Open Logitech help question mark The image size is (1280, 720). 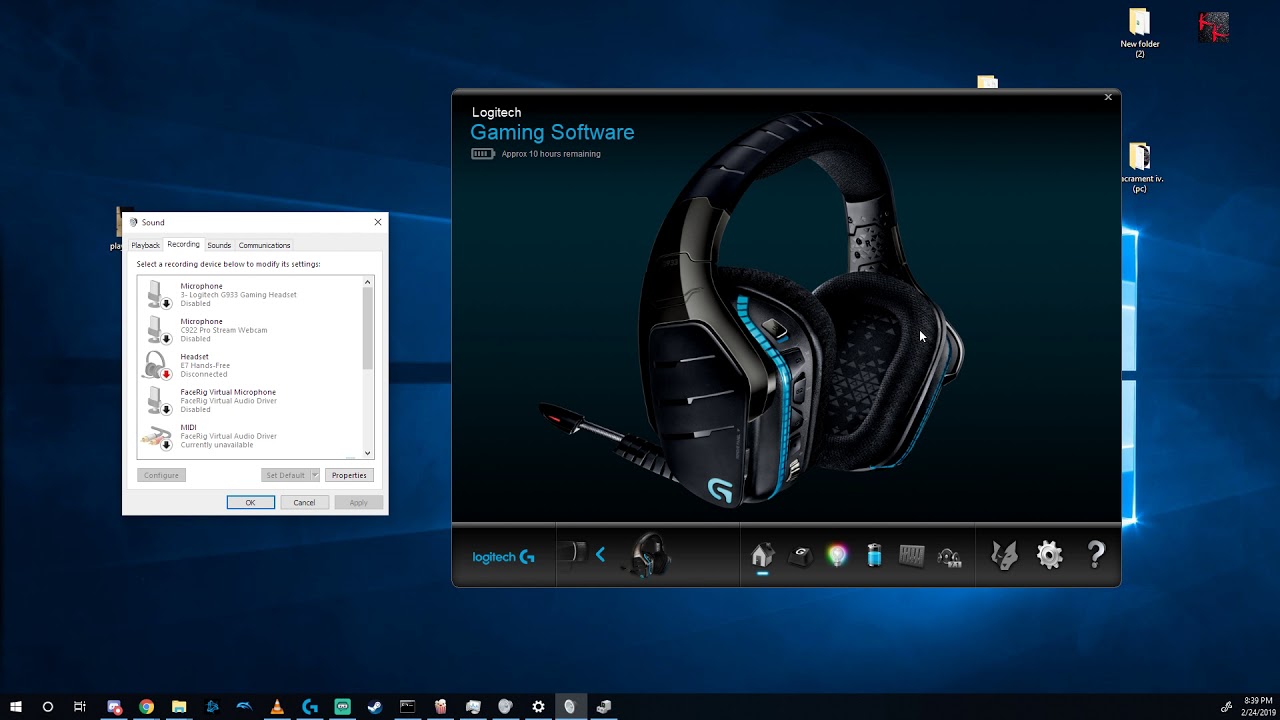click(1096, 555)
